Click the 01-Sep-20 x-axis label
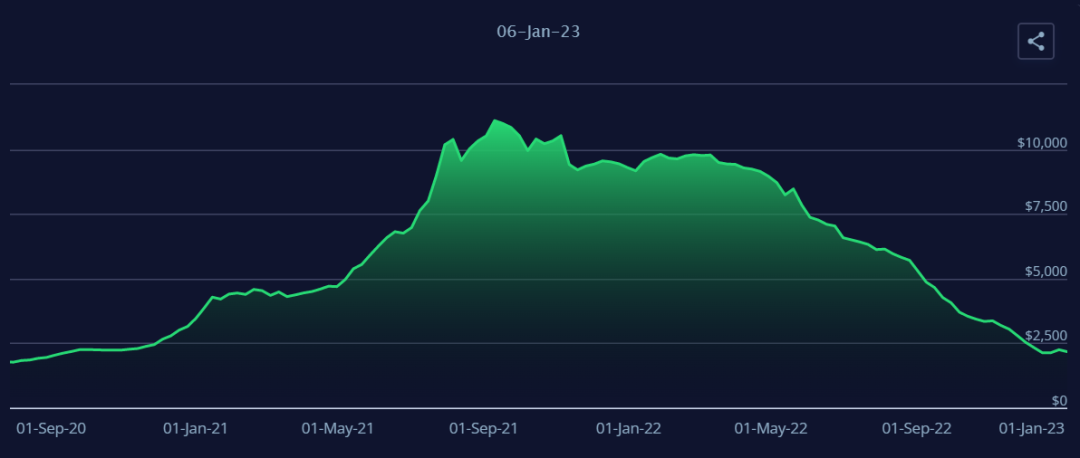This screenshot has width=1080, height=458. [52, 428]
